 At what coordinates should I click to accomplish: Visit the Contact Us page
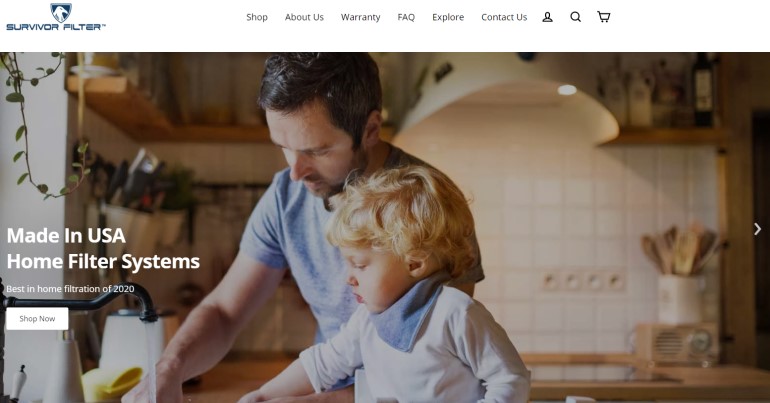tap(504, 17)
